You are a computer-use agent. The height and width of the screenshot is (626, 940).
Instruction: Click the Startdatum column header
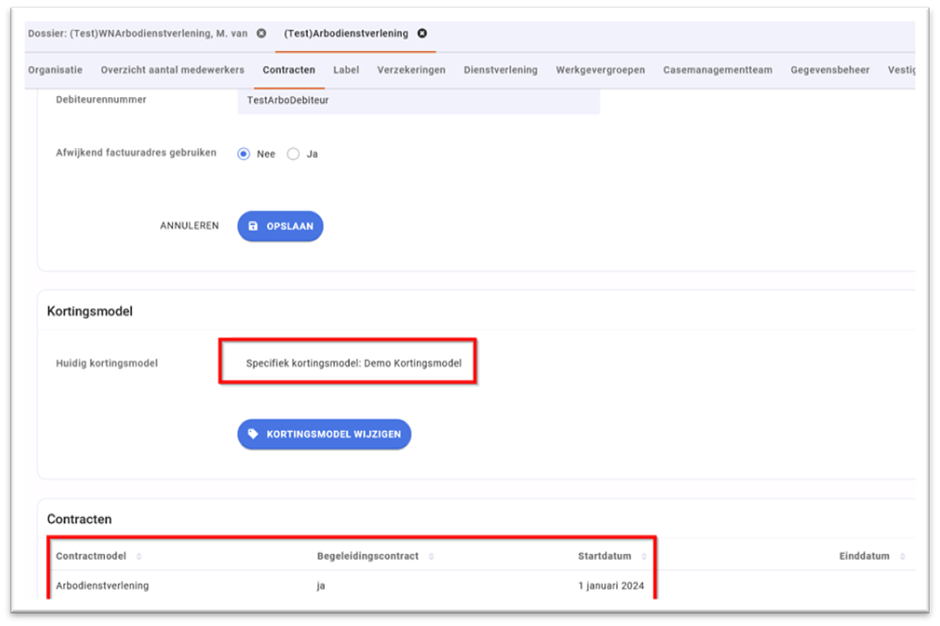604,556
